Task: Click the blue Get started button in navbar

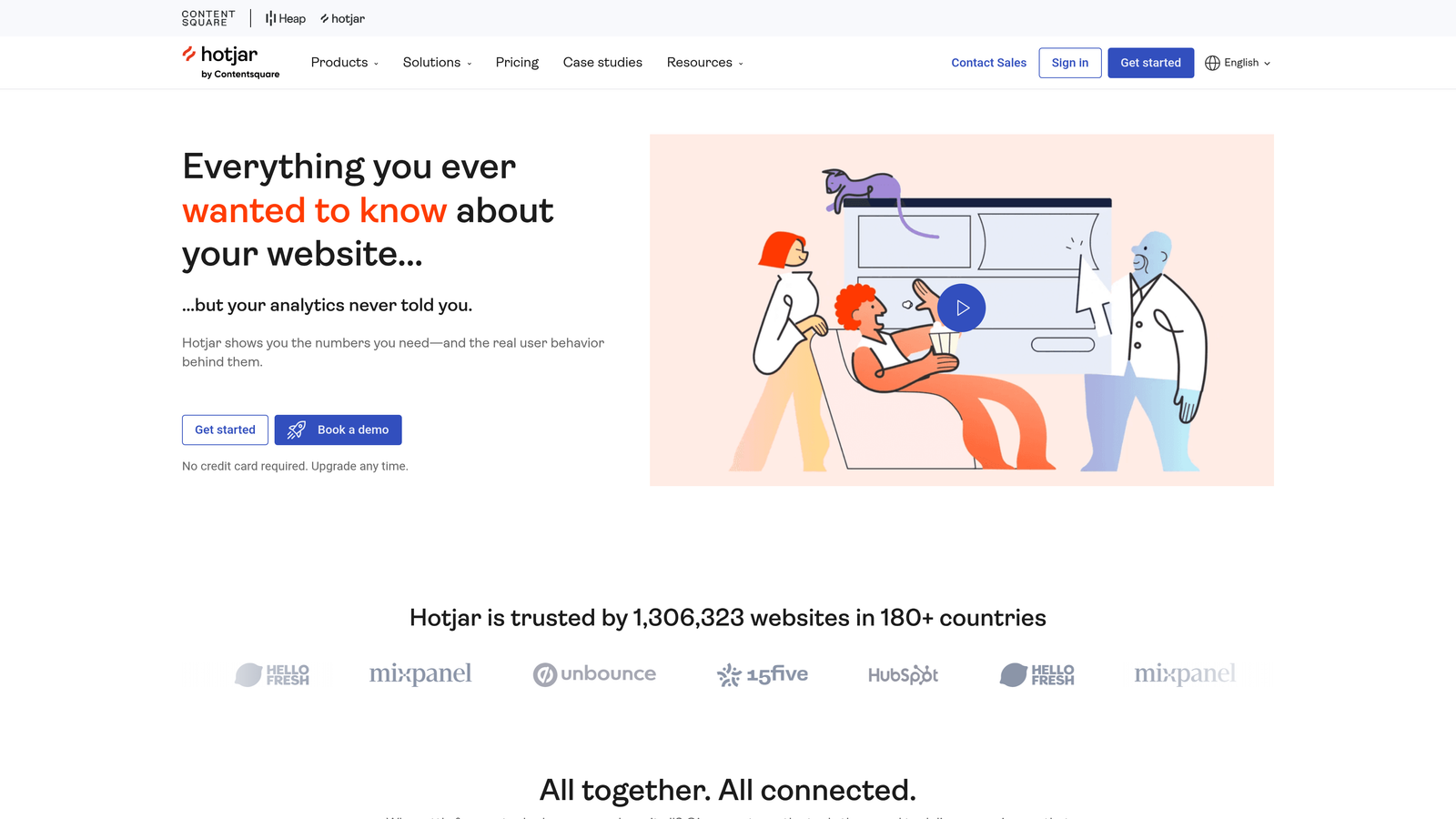Action: pyautogui.click(x=1150, y=63)
